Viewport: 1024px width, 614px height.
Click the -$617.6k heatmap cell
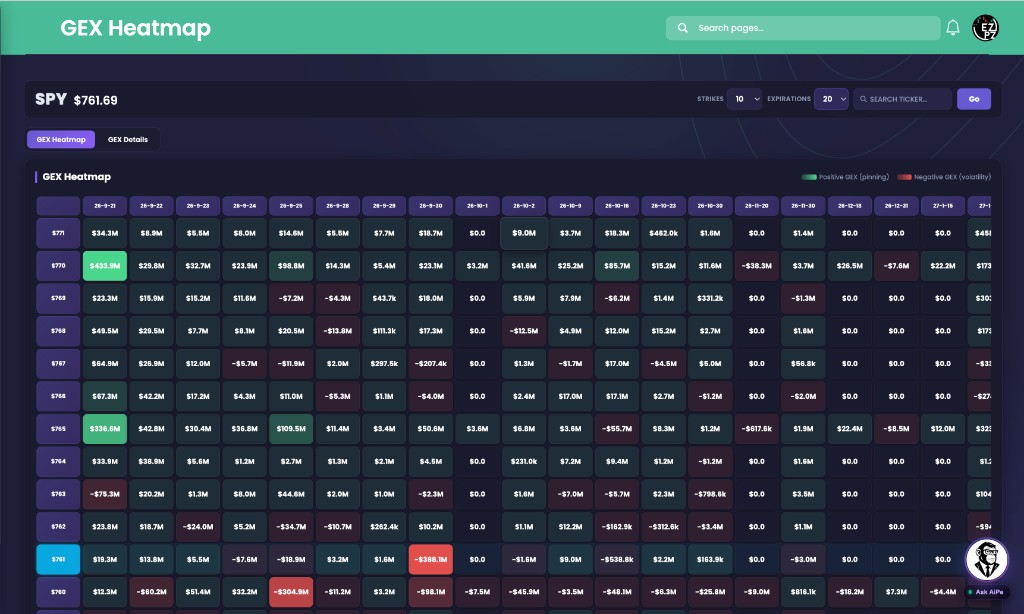[757, 429]
